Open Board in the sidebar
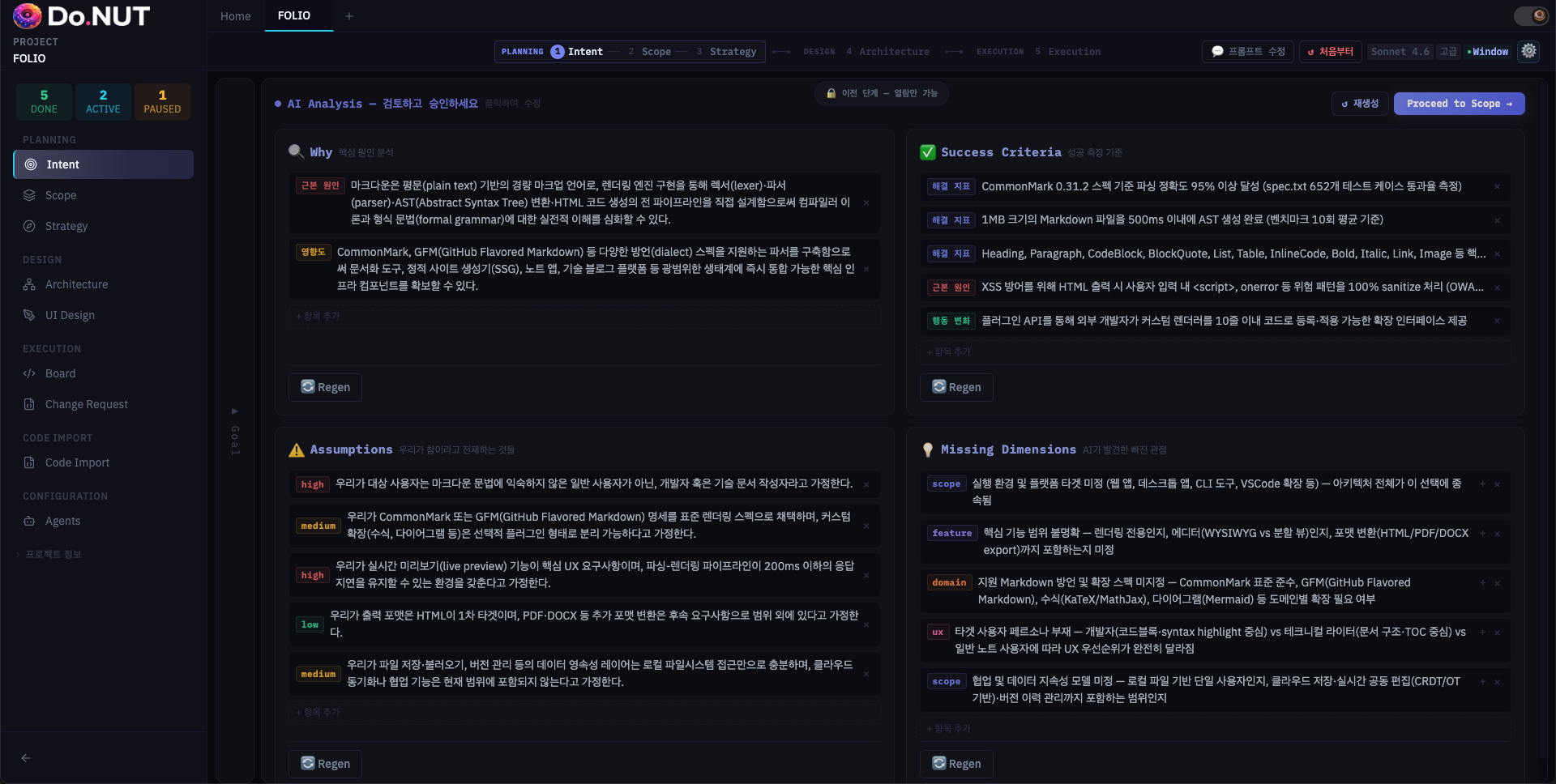The image size is (1556, 784). click(104, 373)
